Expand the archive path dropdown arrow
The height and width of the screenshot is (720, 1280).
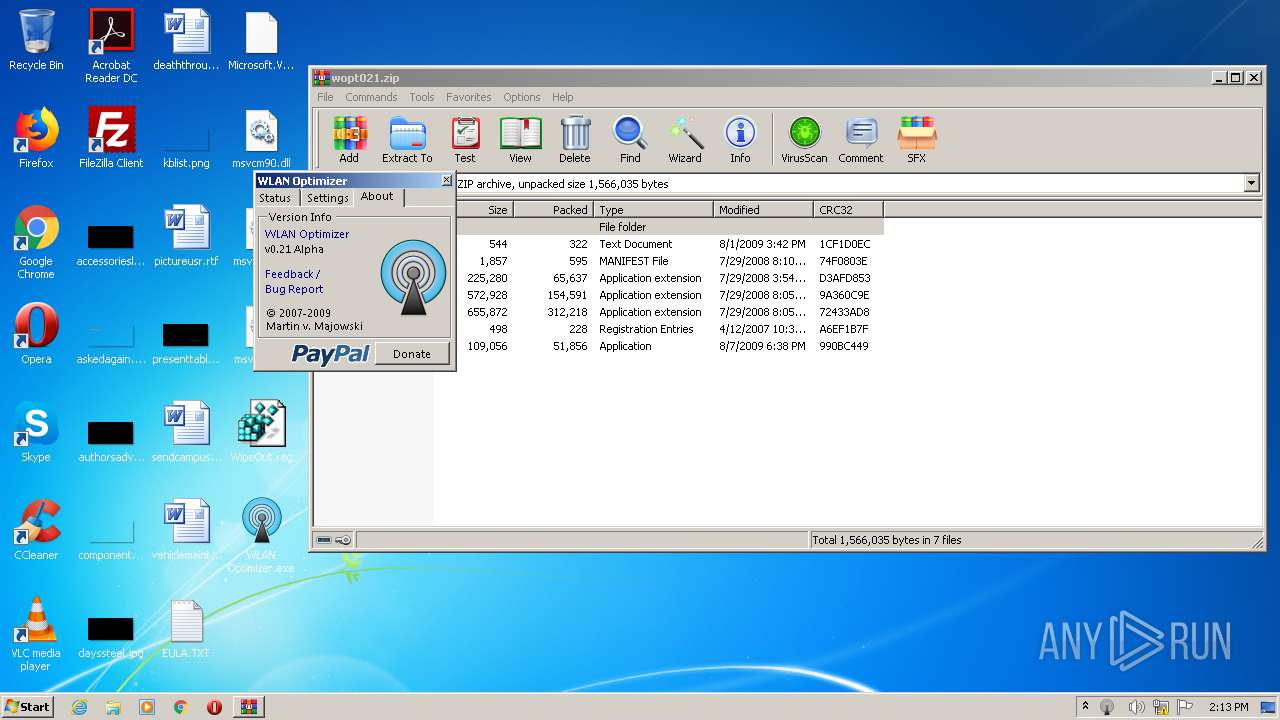tap(1250, 184)
